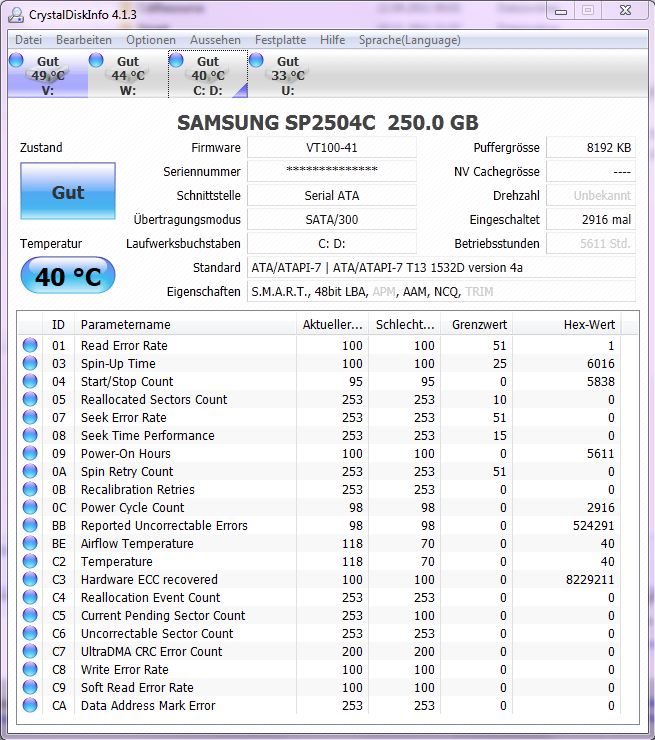Click status orb for Seek Error Rate
The width and height of the screenshot is (655, 740).
click(x=30, y=417)
